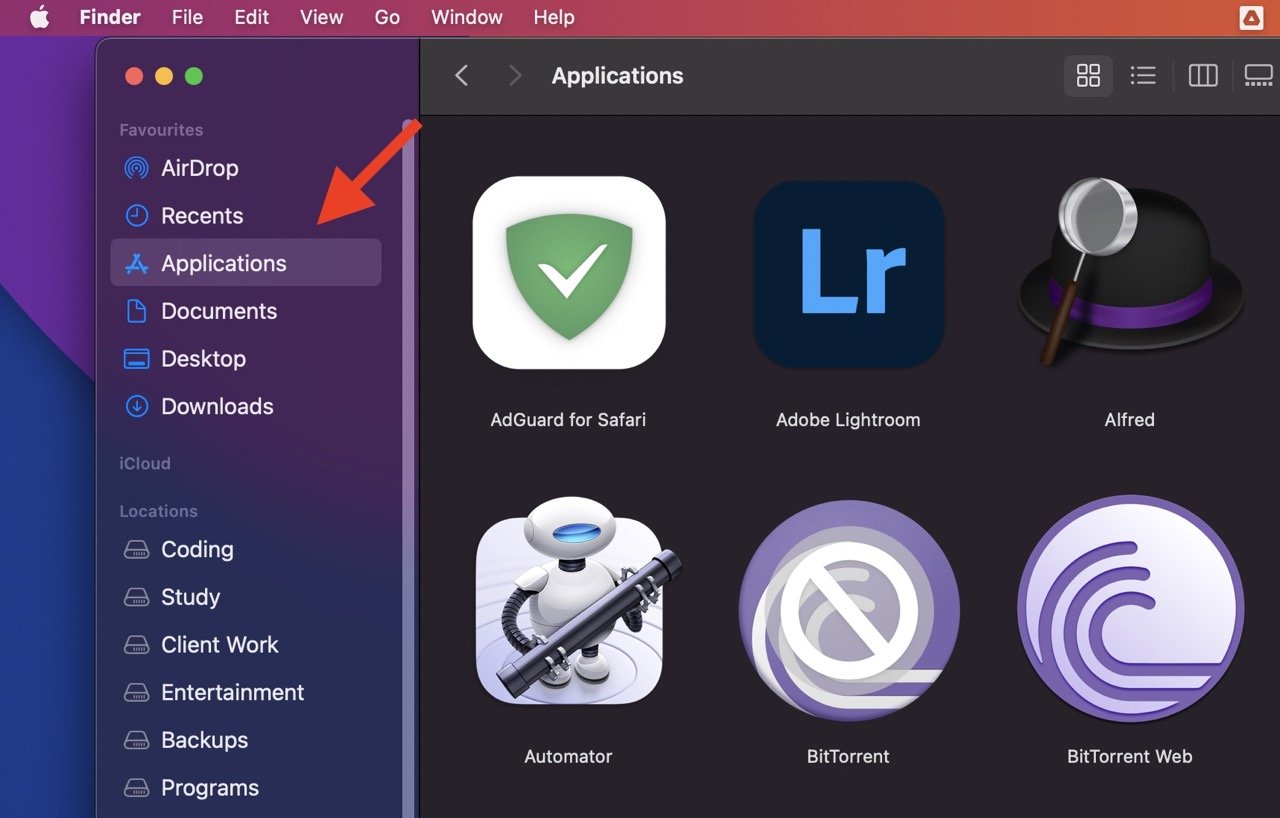
Task: Open the AdGuard for Safari app icon
Action: 569,273
